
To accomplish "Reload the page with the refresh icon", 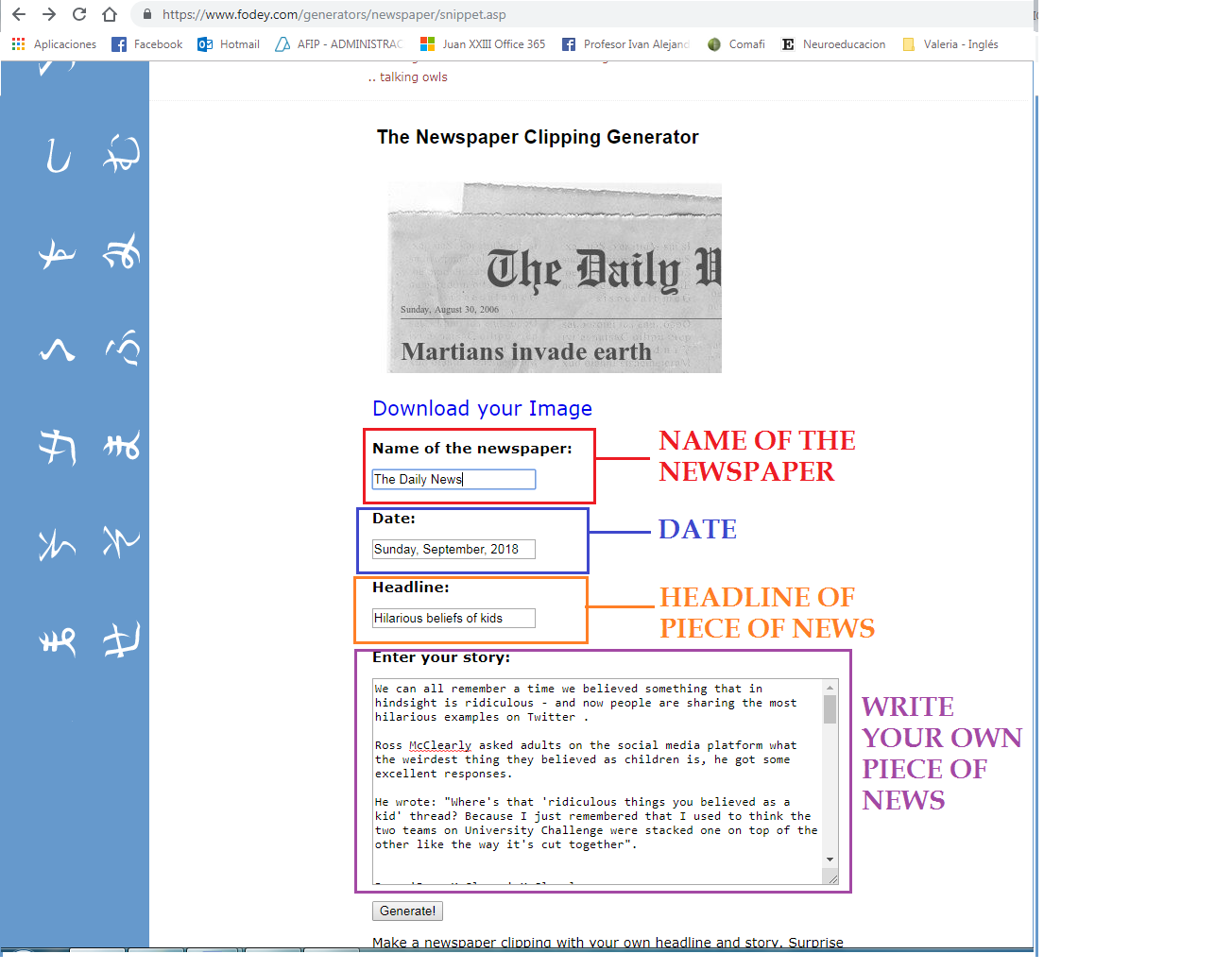I will coord(78,14).
